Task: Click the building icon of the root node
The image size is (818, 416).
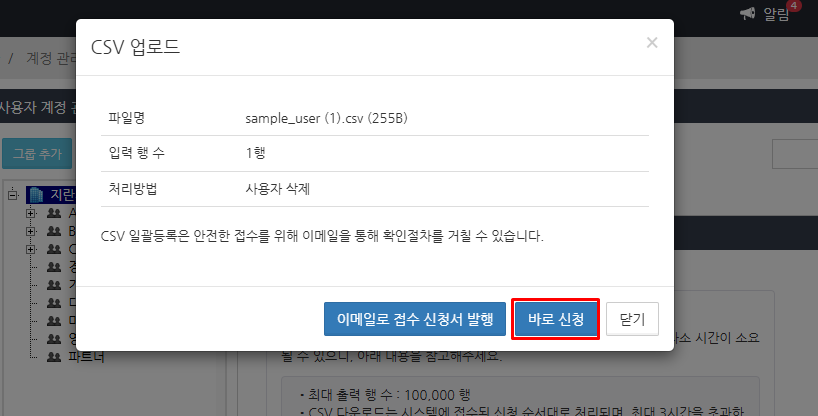Action: pyautogui.click(x=37, y=195)
